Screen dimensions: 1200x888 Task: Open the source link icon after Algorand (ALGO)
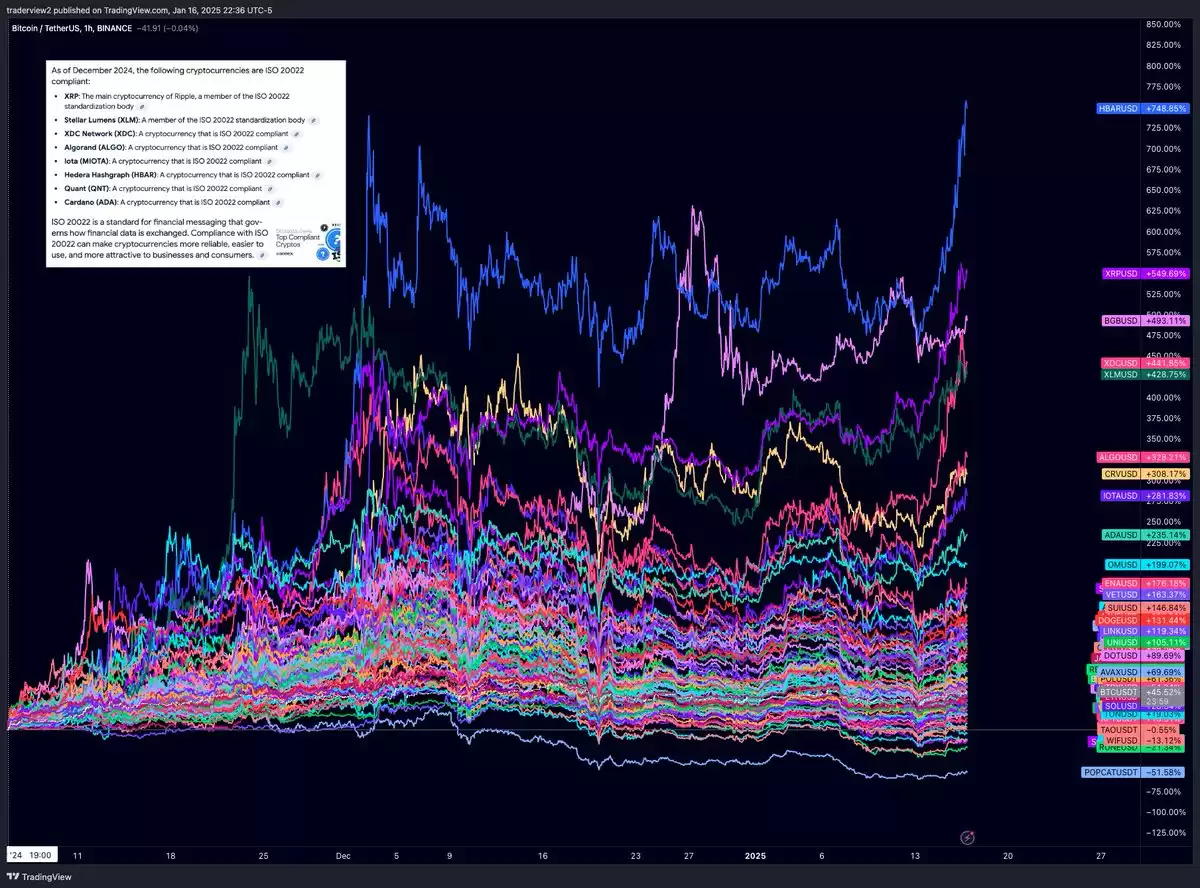coord(286,147)
